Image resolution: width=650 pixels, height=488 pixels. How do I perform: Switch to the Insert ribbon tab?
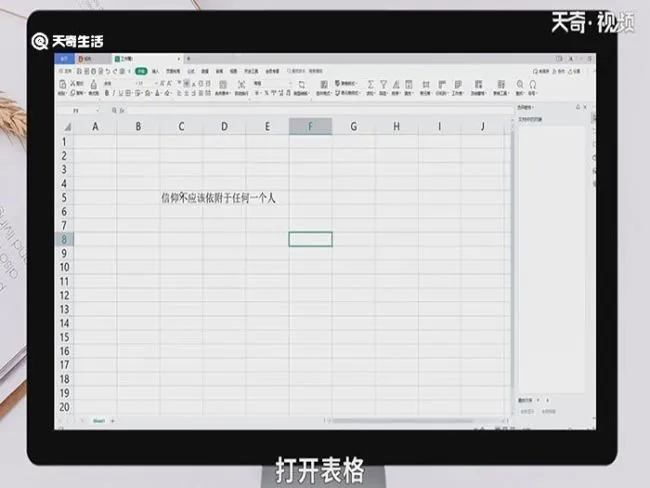click(x=155, y=71)
